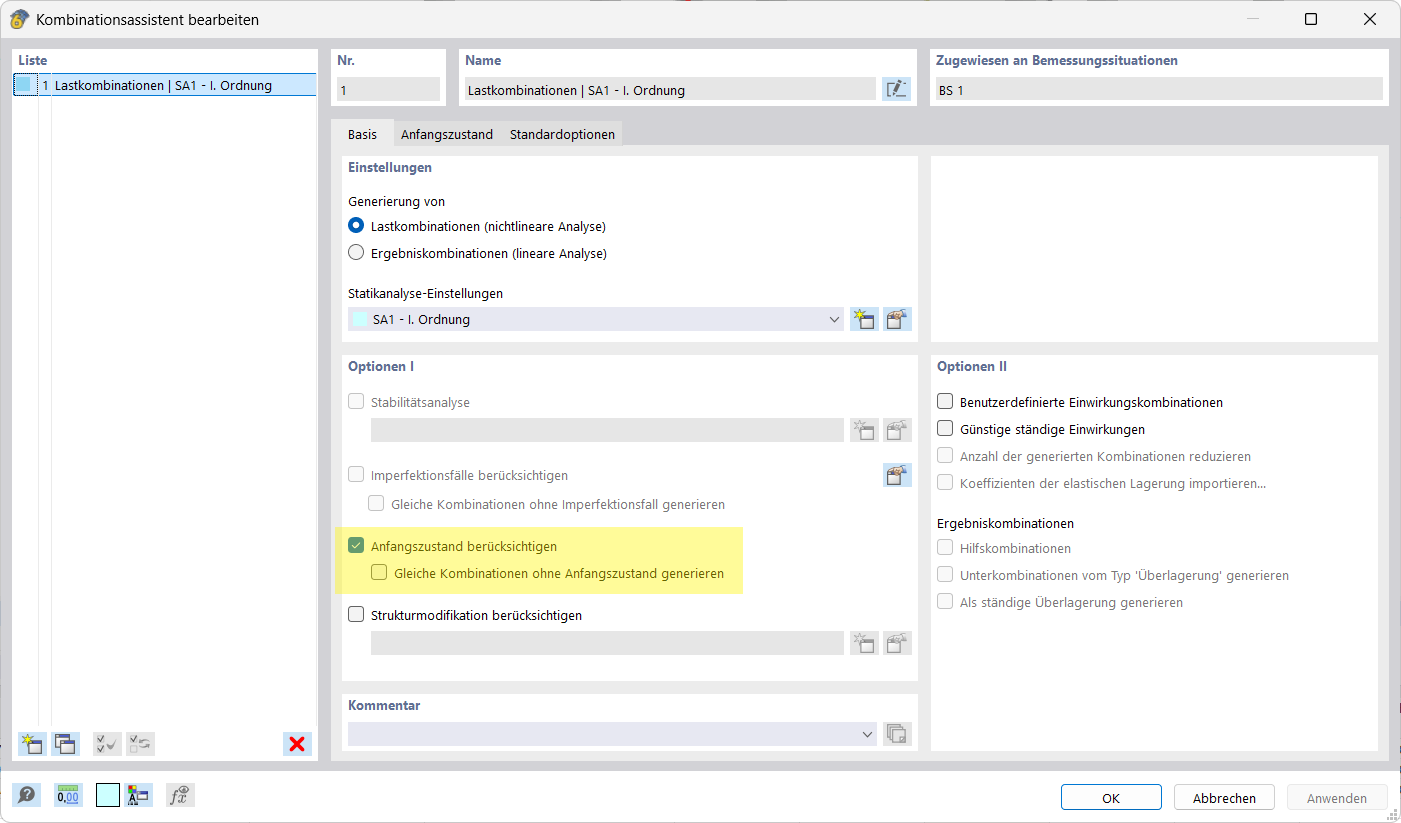Enable Strukturmodifikation berücksichtigen
Image resolution: width=1401 pixels, height=823 pixels.
click(x=356, y=614)
